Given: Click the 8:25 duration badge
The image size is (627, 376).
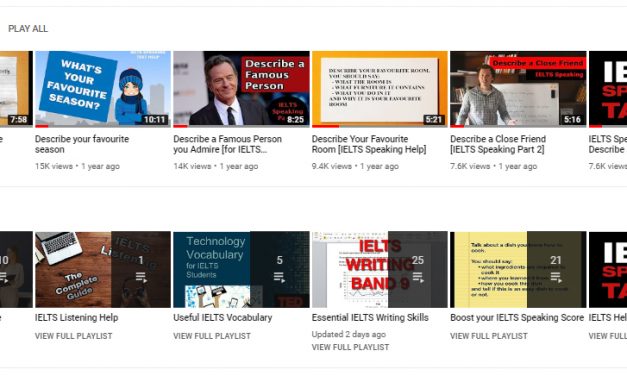Looking at the screenshot, I should click(295, 120).
